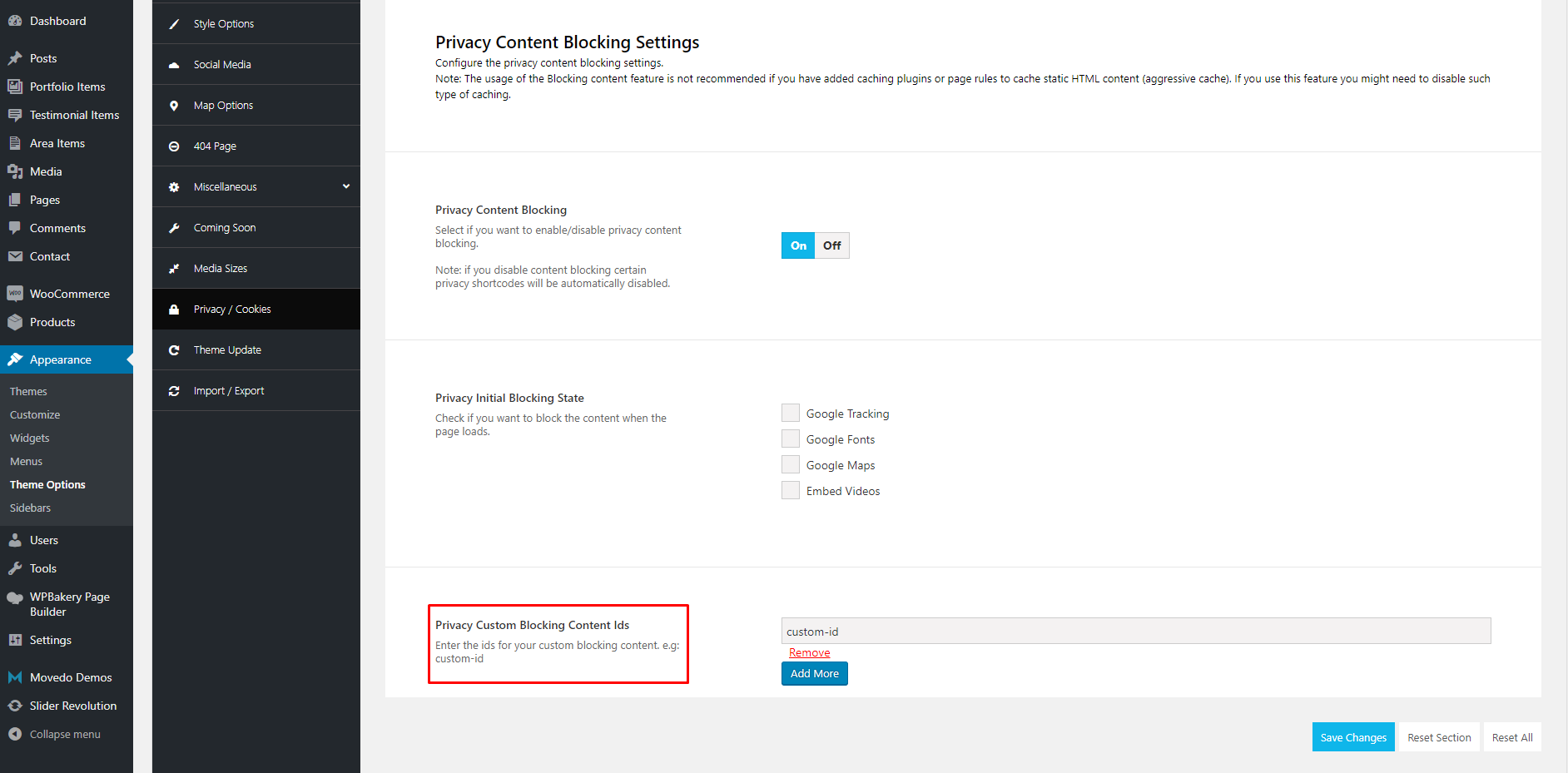Expand the Miscellaneous section arrow
This screenshot has height=773, width=1568.
(346, 186)
